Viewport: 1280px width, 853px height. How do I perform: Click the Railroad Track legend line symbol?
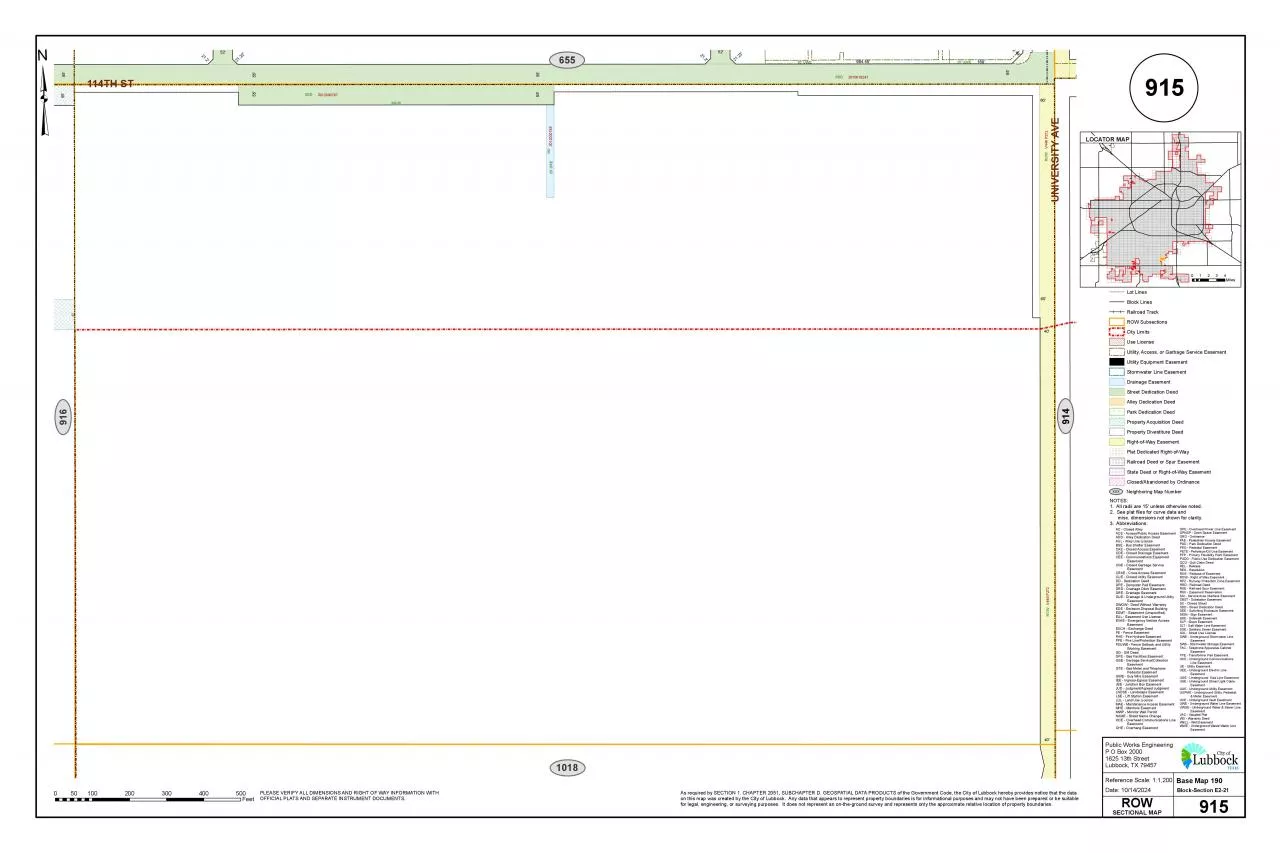pyautogui.click(x=1116, y=312)
